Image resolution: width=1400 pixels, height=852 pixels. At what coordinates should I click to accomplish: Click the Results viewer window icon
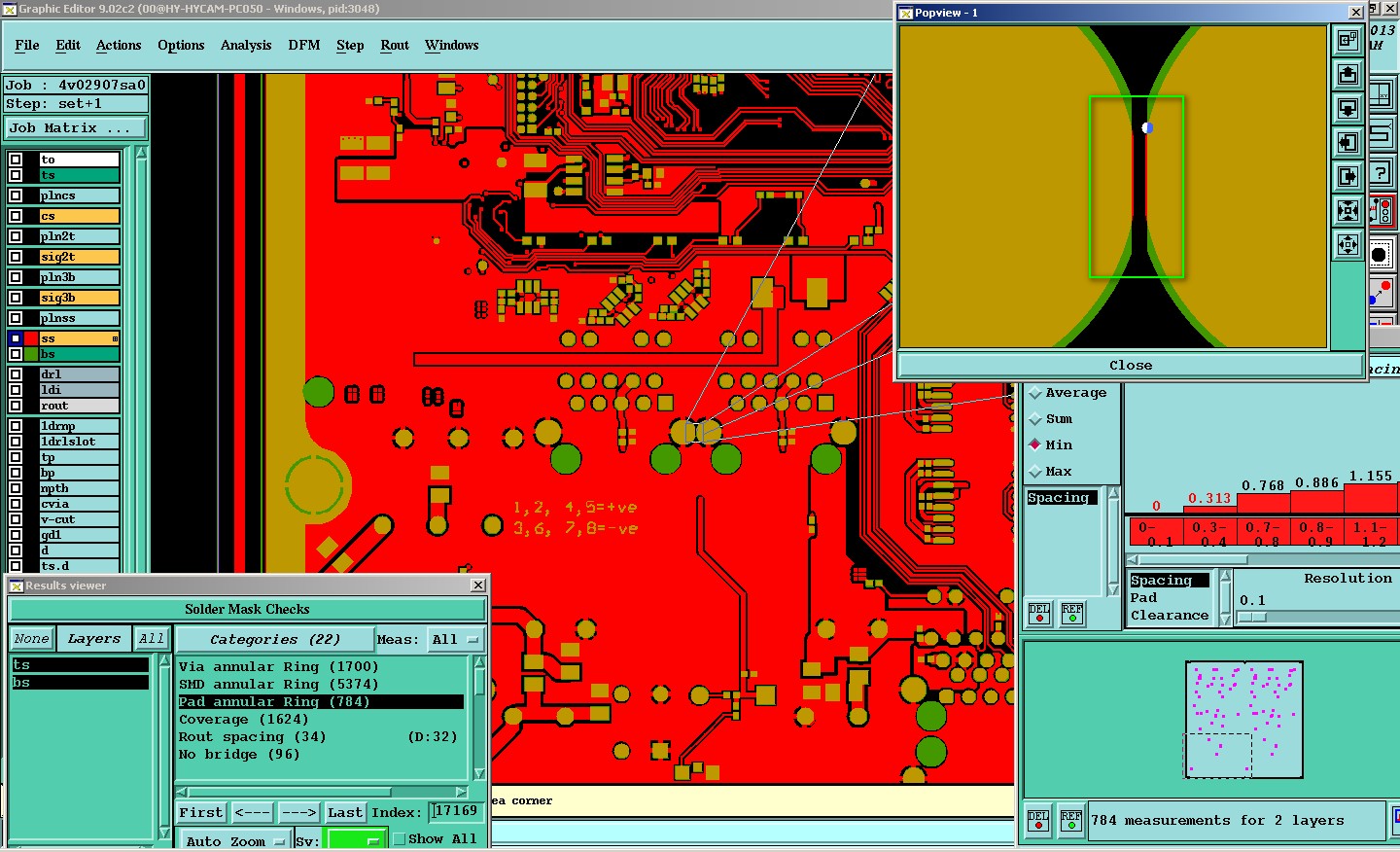(x=17, y=586)
